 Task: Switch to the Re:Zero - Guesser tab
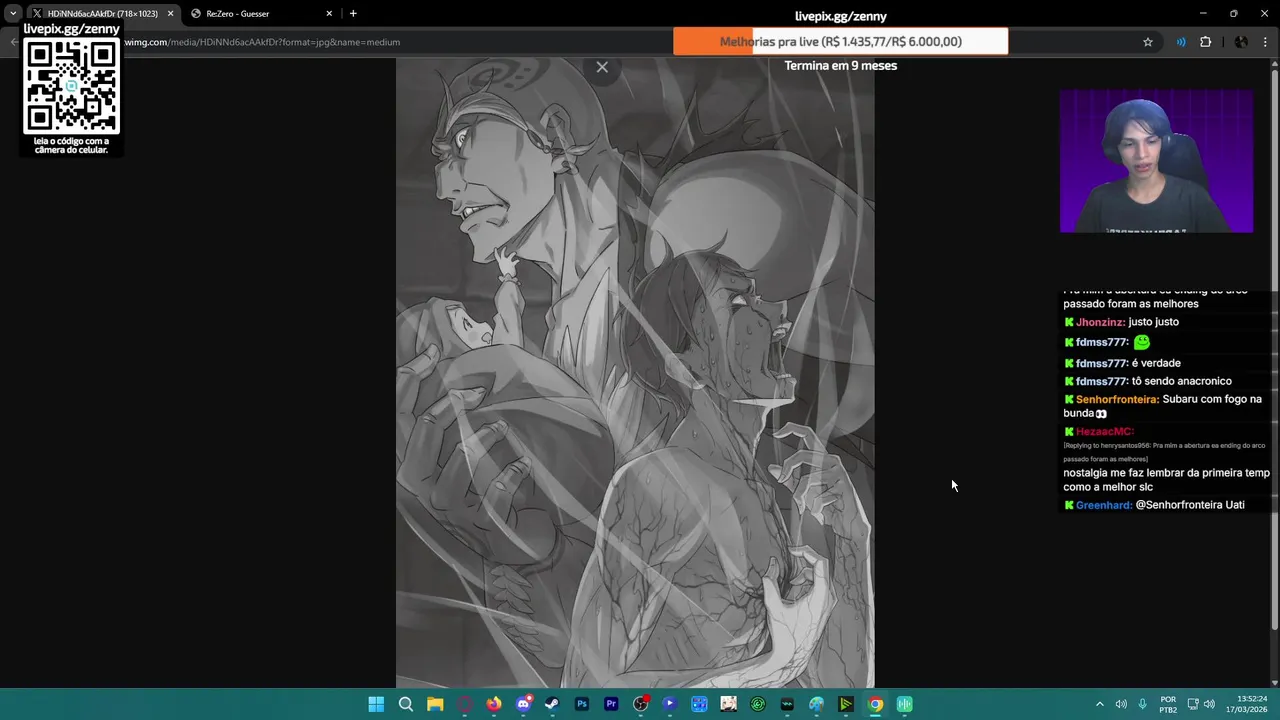(x=260, y=14)
